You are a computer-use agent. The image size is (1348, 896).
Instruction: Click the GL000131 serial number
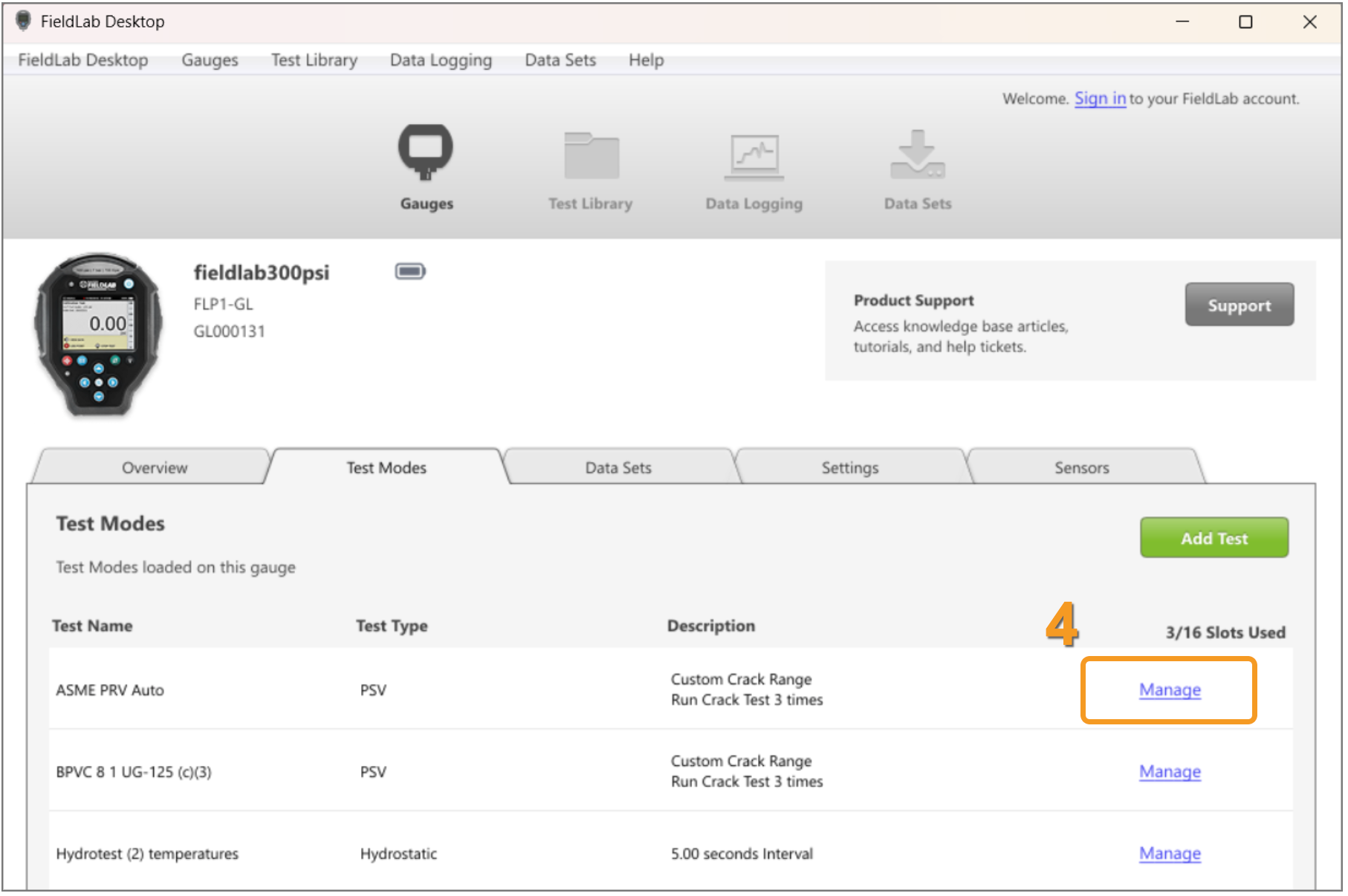click(x=229, y=331)
